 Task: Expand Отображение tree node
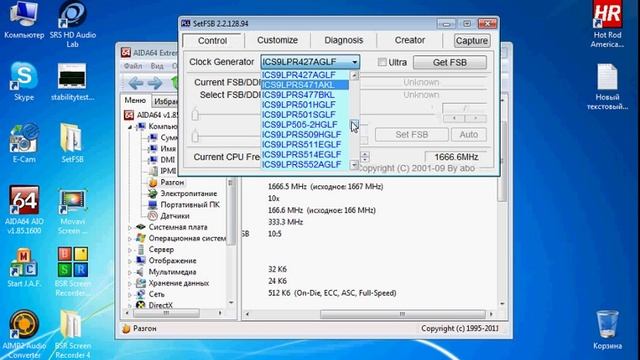pyautogui.click(x=130, y=261)
